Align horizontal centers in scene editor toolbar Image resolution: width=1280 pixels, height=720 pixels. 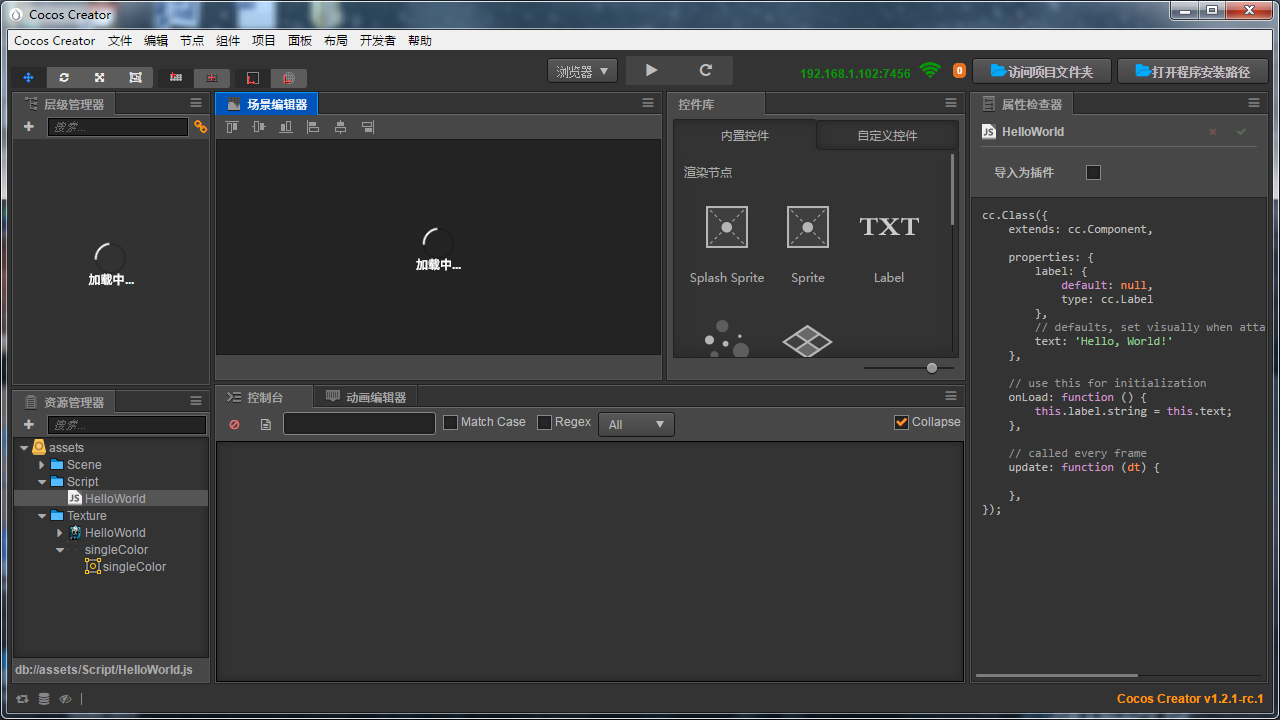click(x=340, y=127)
